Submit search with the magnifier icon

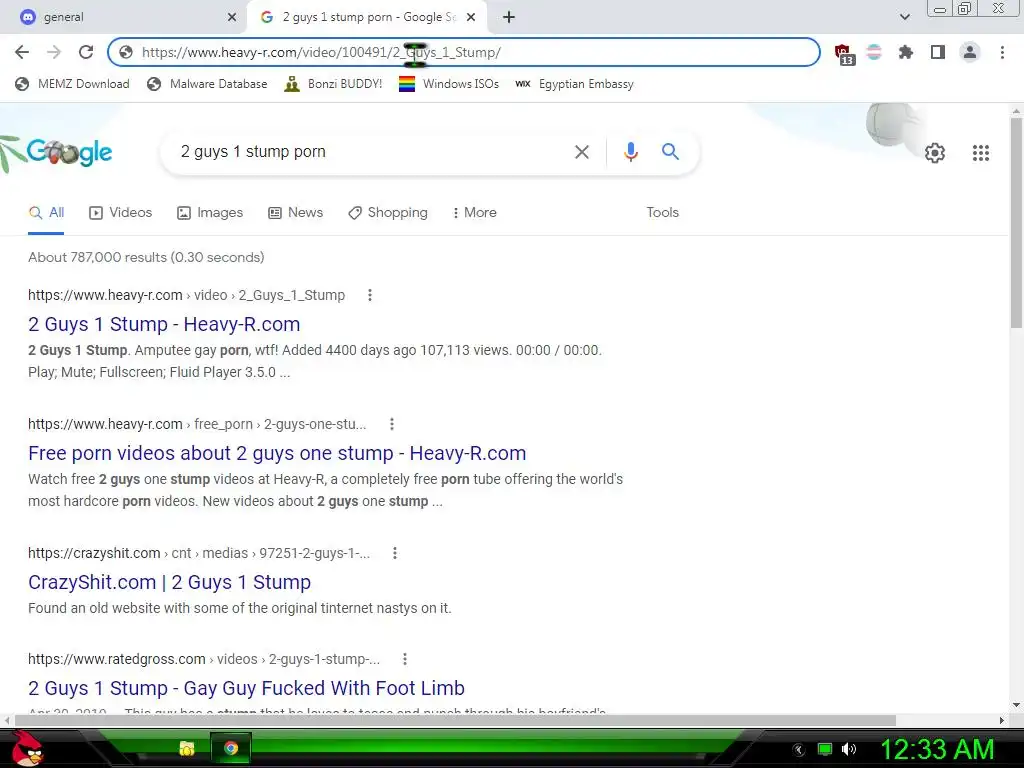(x=670, y=152)
